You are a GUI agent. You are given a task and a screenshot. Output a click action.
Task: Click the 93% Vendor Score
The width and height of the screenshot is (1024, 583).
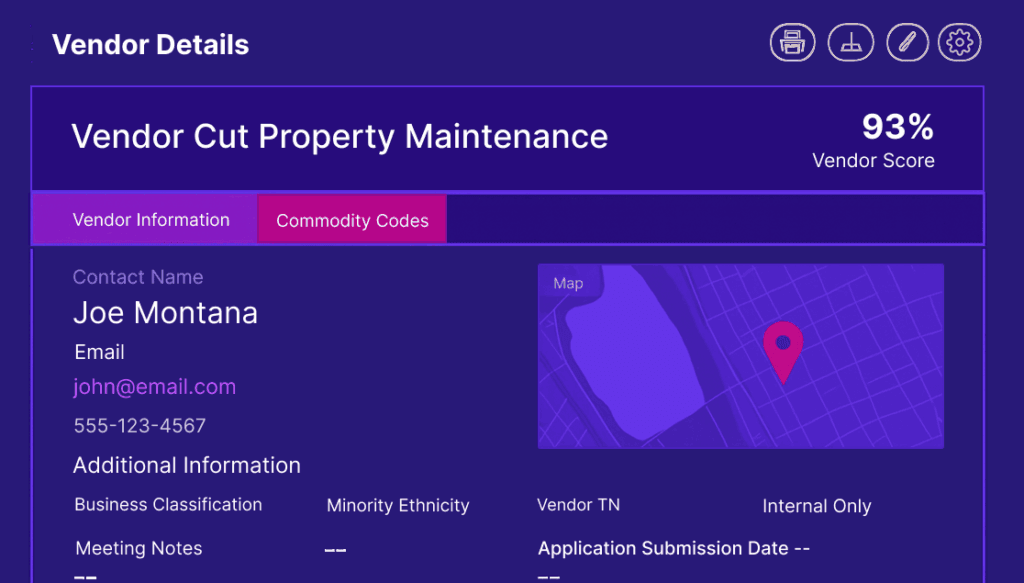point(897,127)
